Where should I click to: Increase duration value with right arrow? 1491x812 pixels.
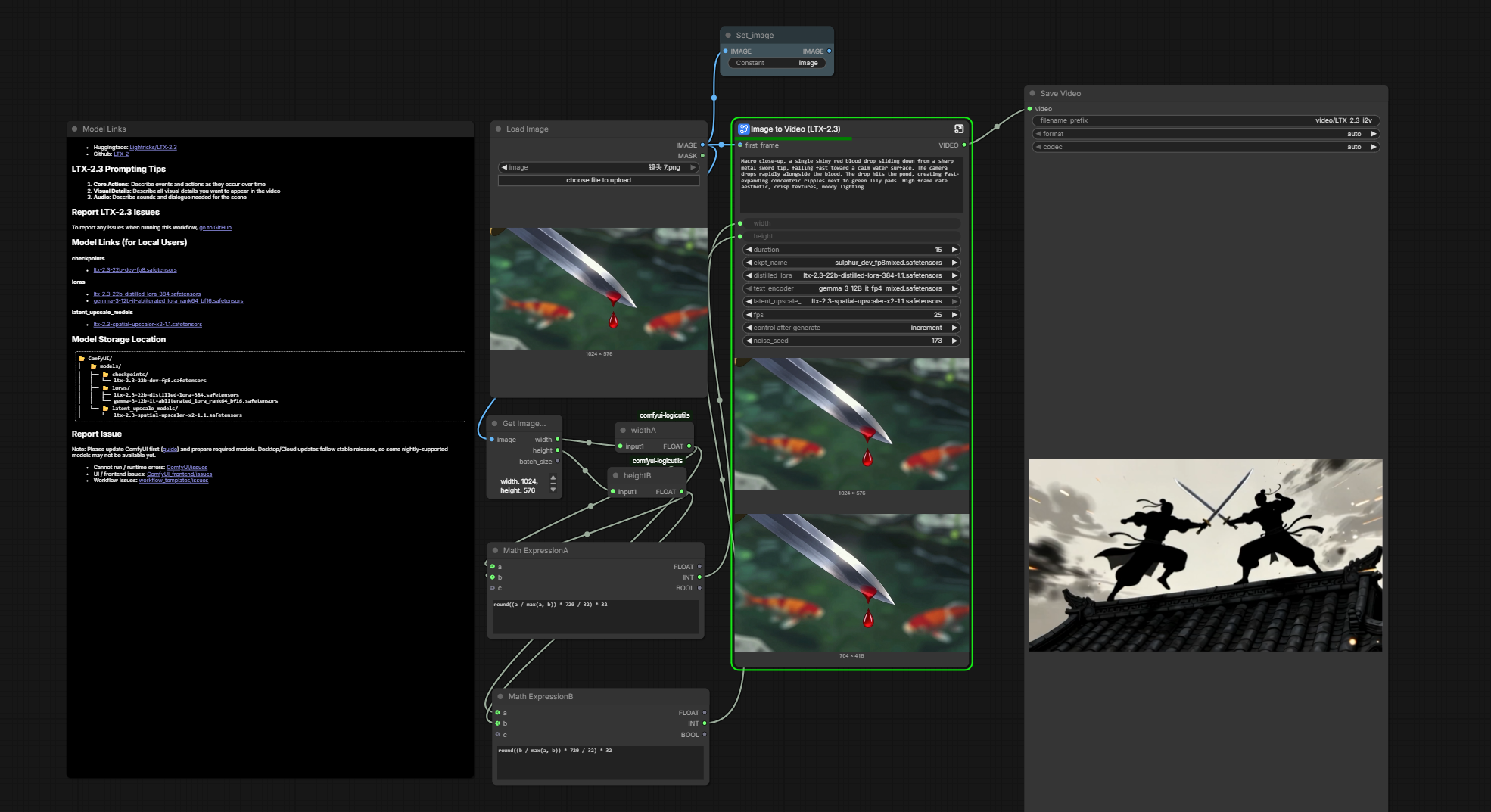coord(954,250)
